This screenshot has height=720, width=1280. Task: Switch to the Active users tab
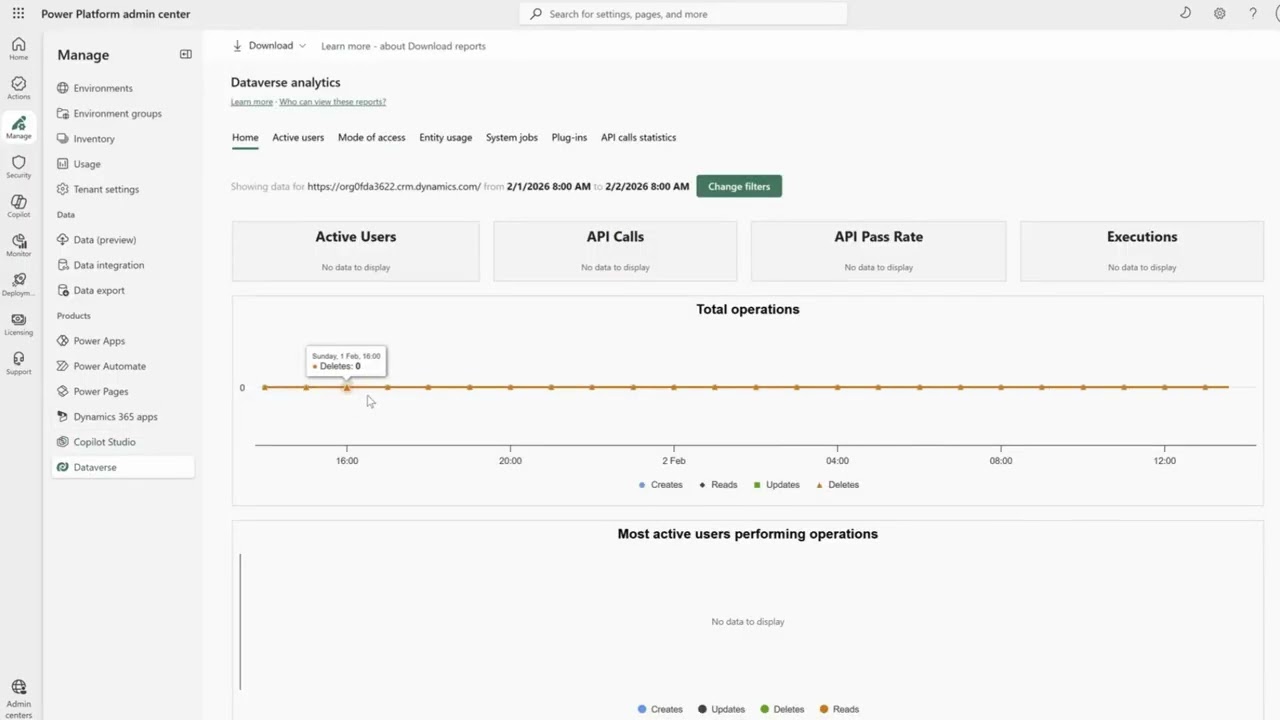(298, 137)
